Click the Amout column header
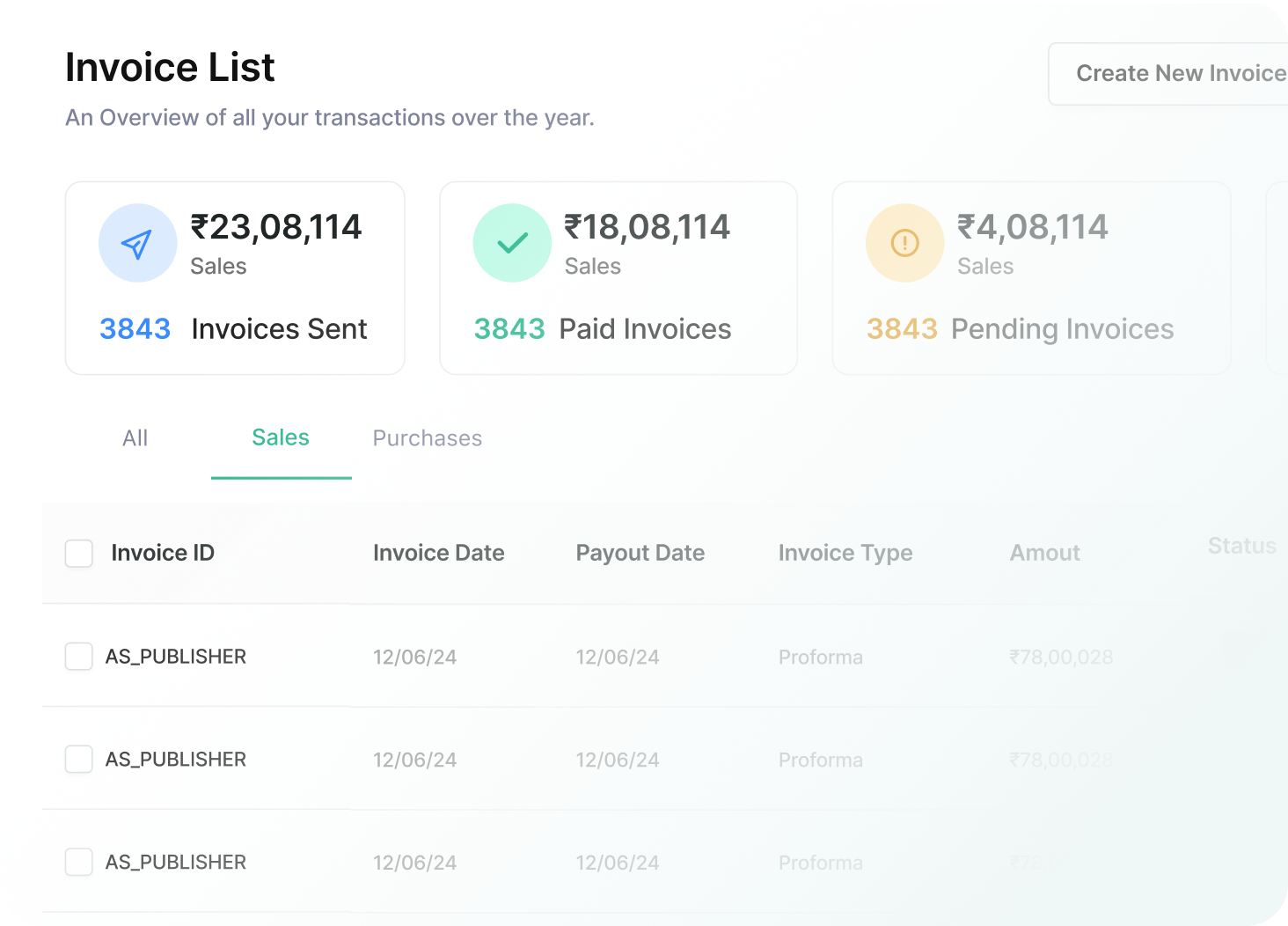The image size is (1288, 926). (x=1044, y=553)
